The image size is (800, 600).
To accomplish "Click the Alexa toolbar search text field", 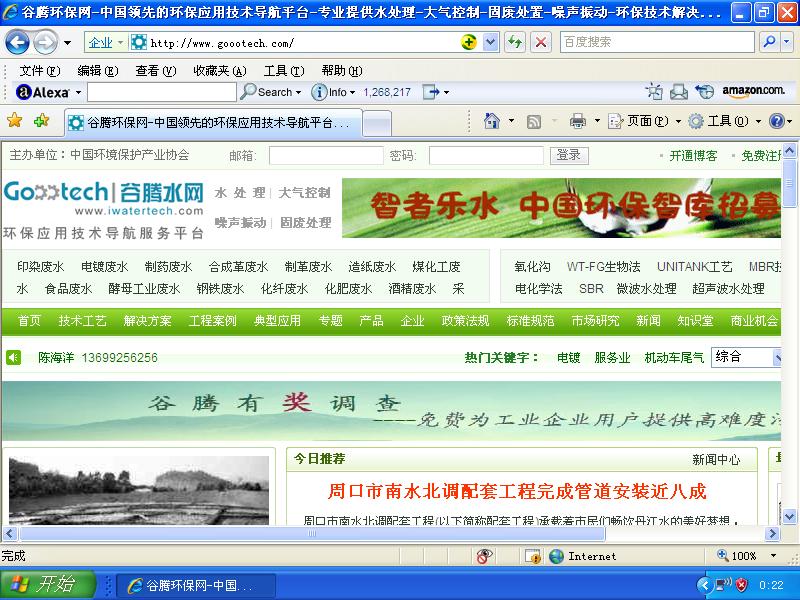I will (162, 92).
